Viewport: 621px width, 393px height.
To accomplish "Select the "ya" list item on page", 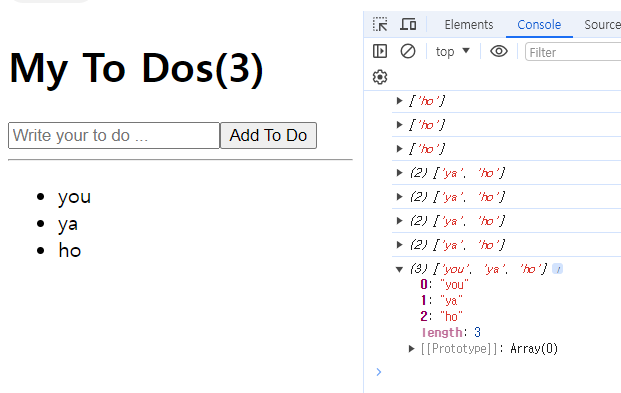I will pyautogui.click(x=68, y=224).
